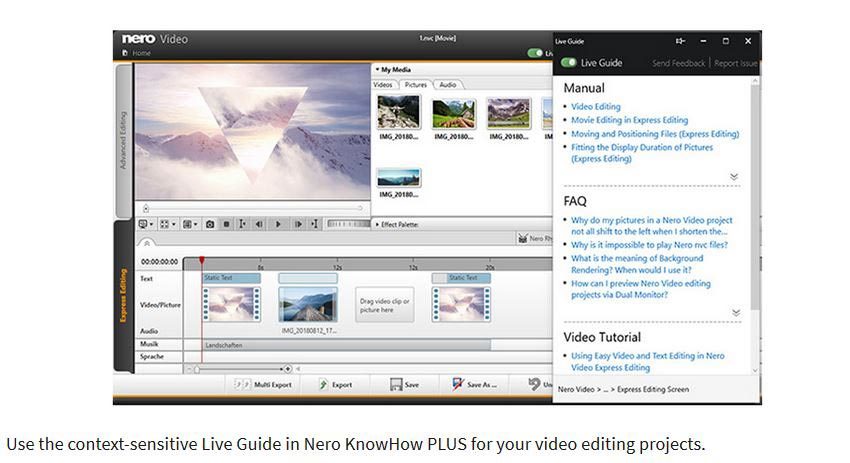Click the Export button
Image resolution: width=850 pixels, height=463 pixels.
(335, 384)
